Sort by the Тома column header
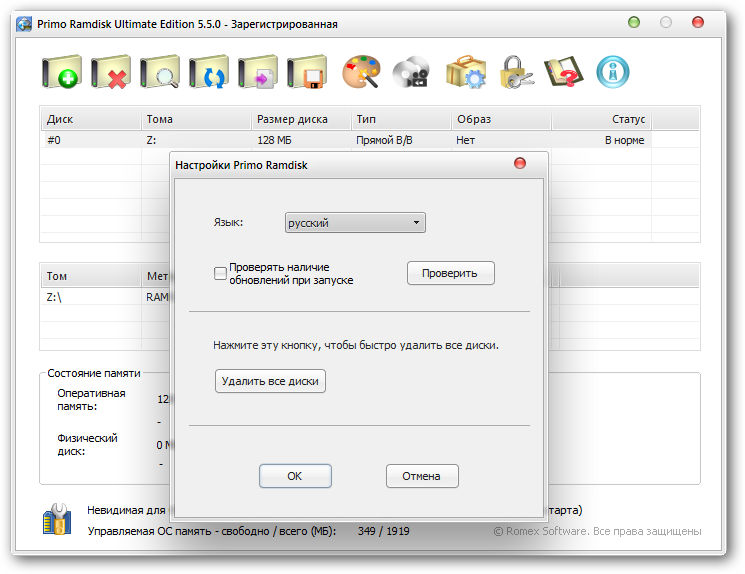Screen dimensions: 745x574 pos(196,119)
